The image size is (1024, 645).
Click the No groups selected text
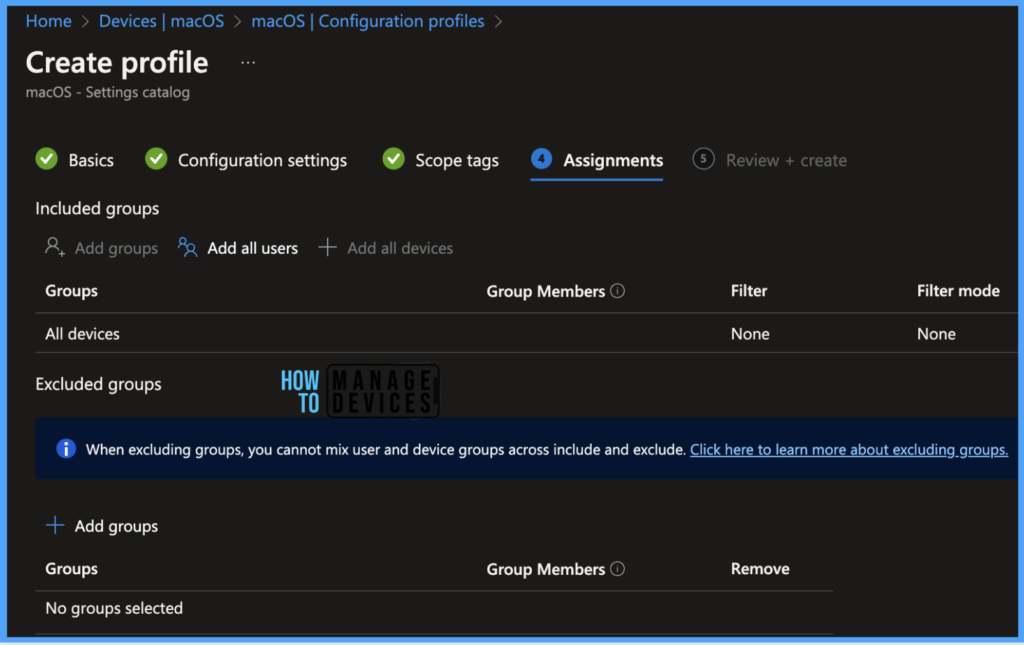click(x=114, y=608)
